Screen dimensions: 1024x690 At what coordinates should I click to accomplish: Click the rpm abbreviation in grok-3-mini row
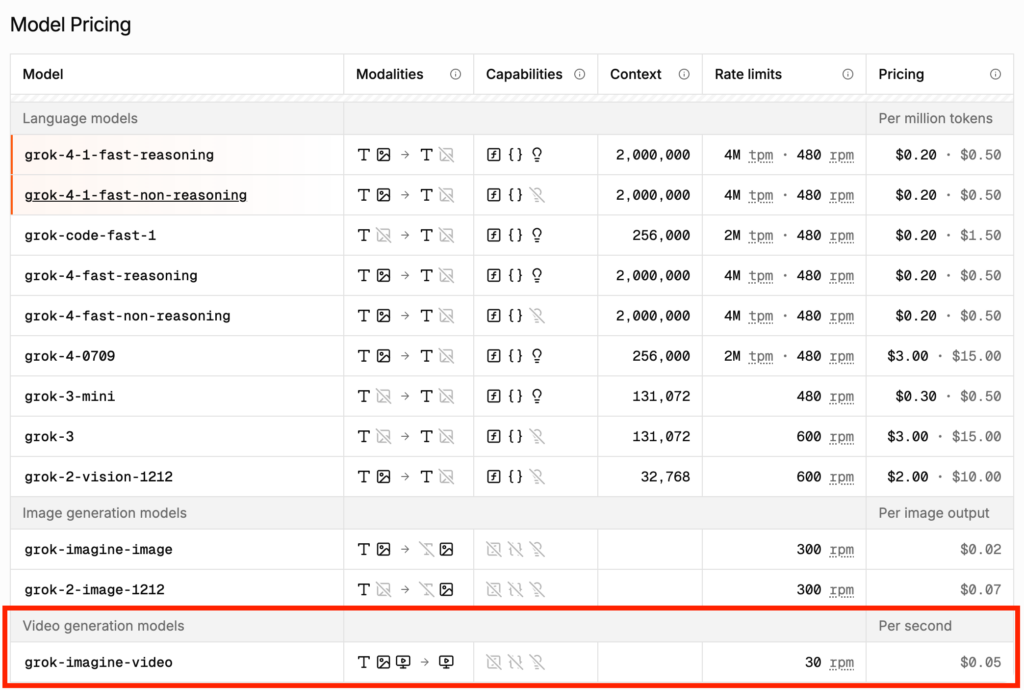pyautogui.click(x=841, y=396)
